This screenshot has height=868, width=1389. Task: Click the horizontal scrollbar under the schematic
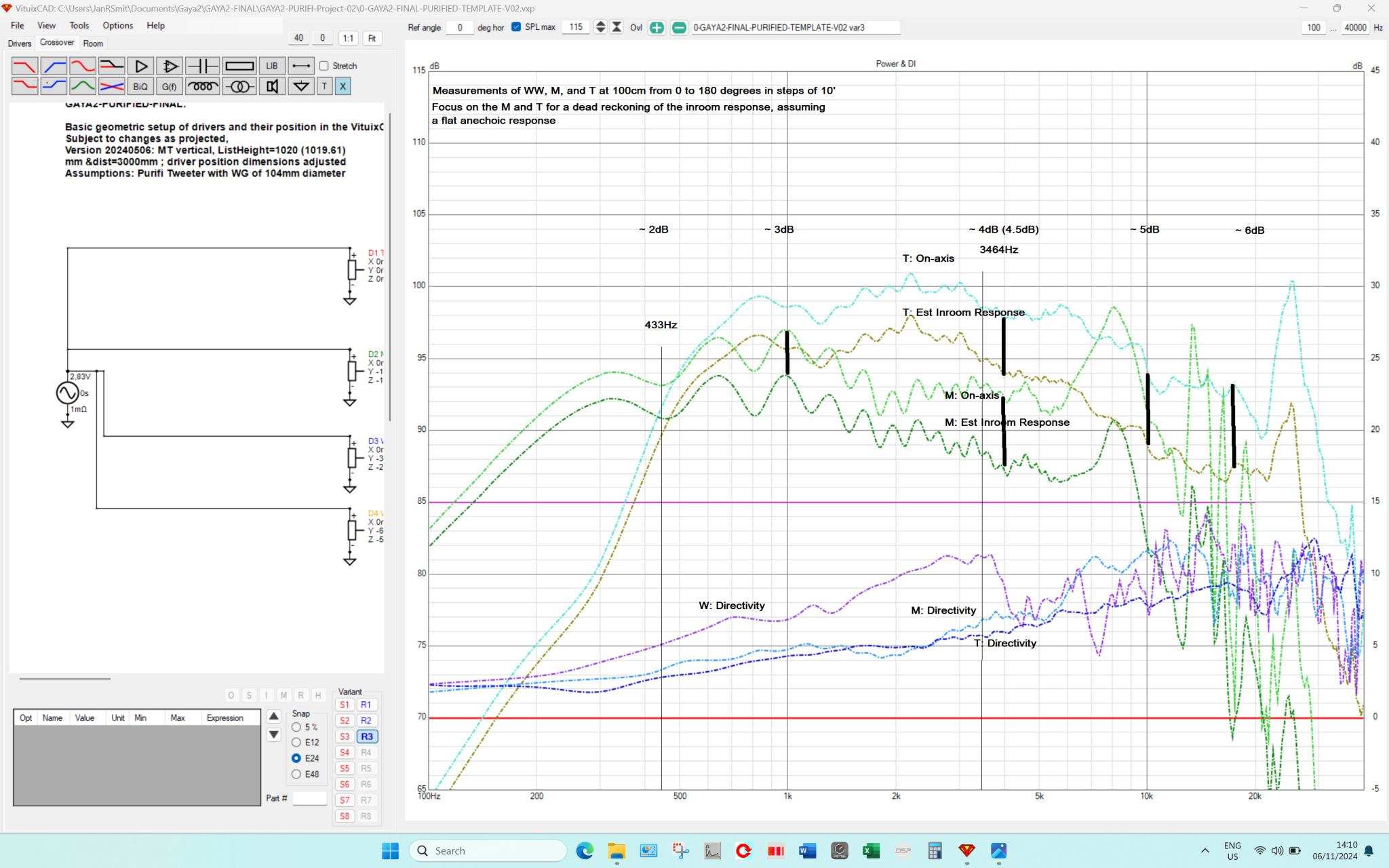(64, 678)
